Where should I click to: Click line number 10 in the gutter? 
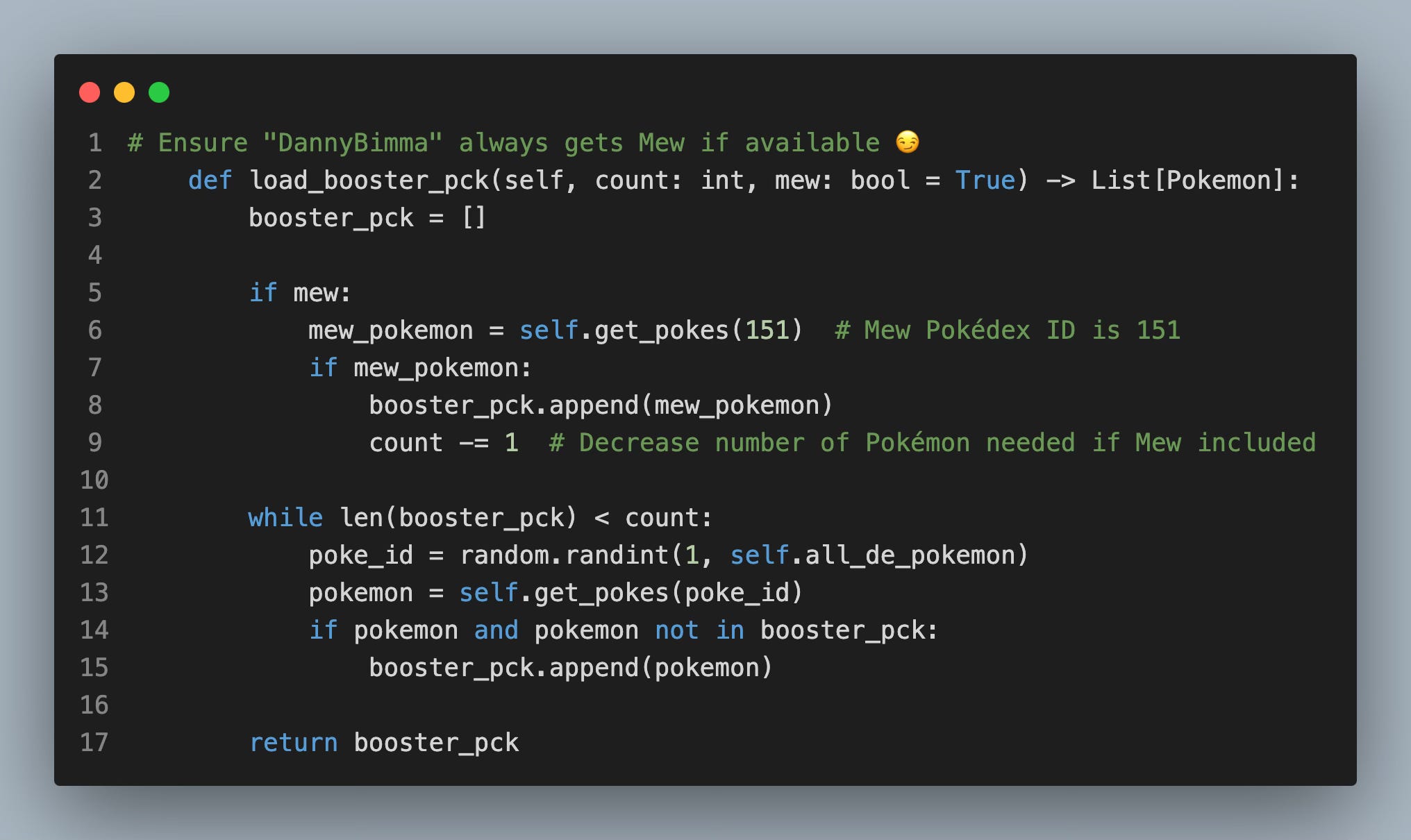tap(94, 480)
